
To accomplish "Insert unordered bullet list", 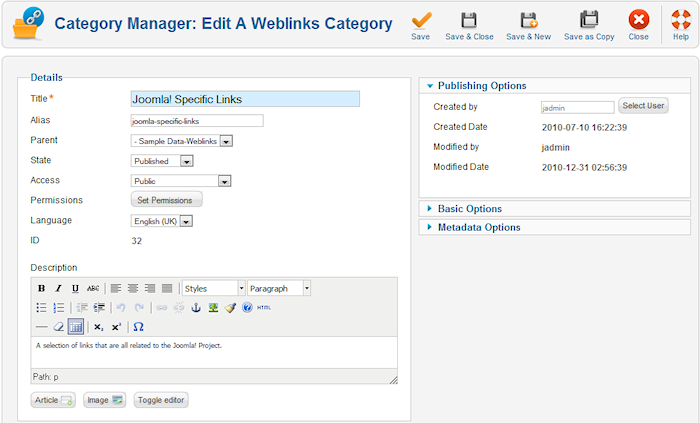I will click(x=41, y=307).
